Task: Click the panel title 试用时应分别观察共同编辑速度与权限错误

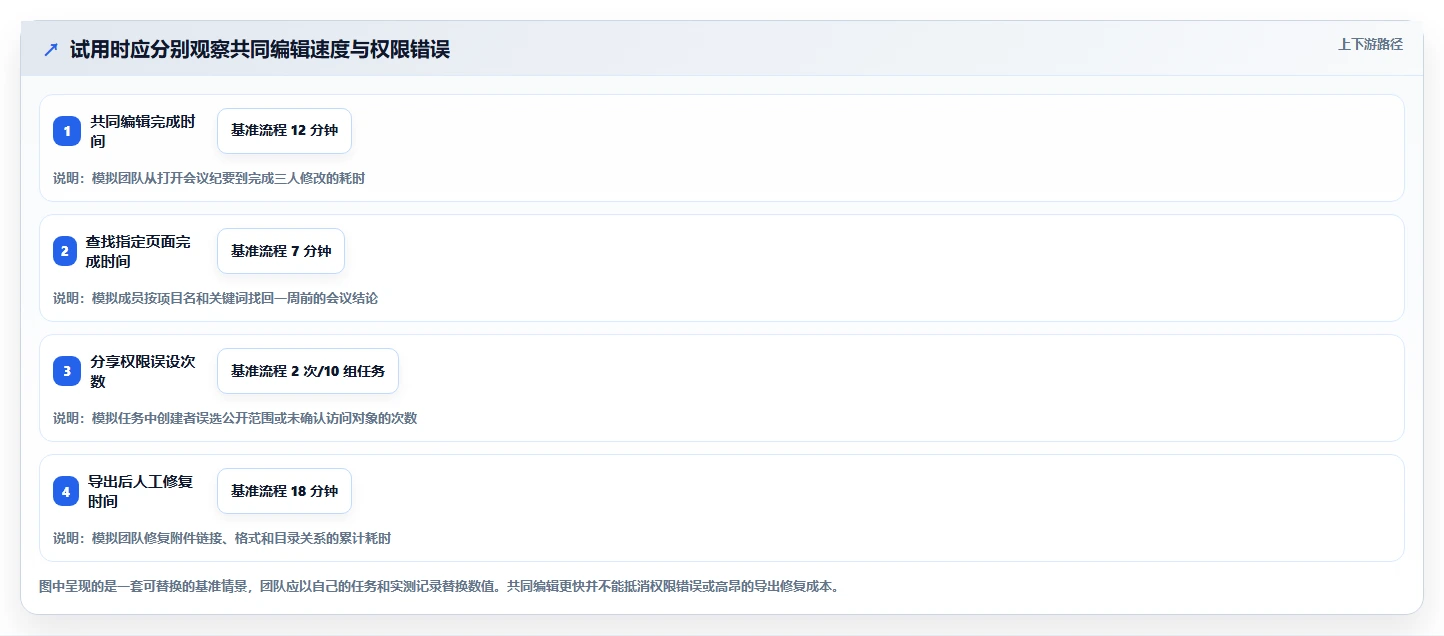Action: [260, 50]
